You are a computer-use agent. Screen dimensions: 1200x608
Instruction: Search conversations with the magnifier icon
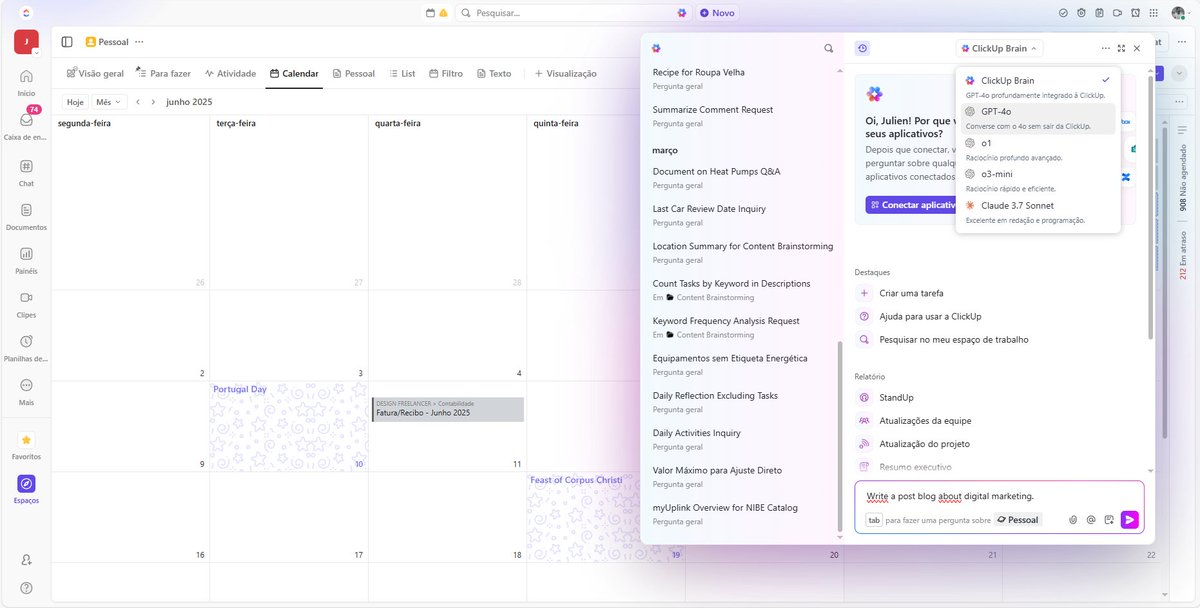(x=828, y=47)
